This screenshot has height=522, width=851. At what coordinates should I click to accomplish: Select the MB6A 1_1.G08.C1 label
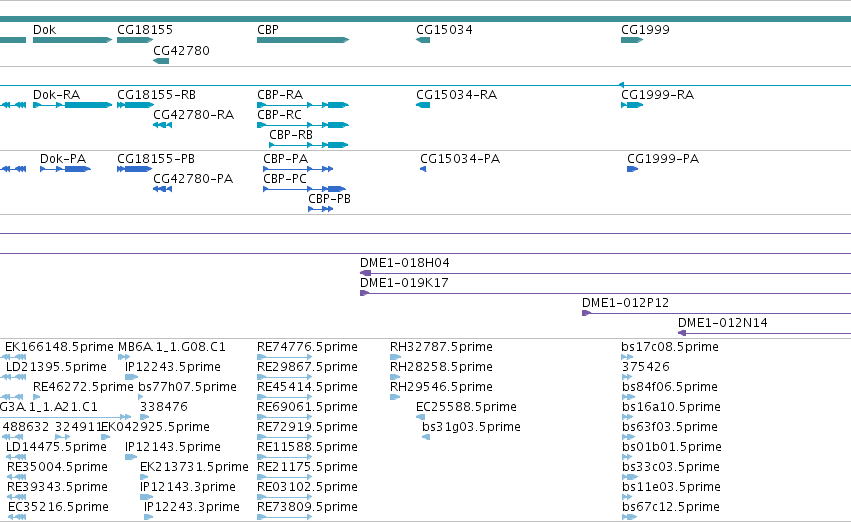tap(172, 347)
